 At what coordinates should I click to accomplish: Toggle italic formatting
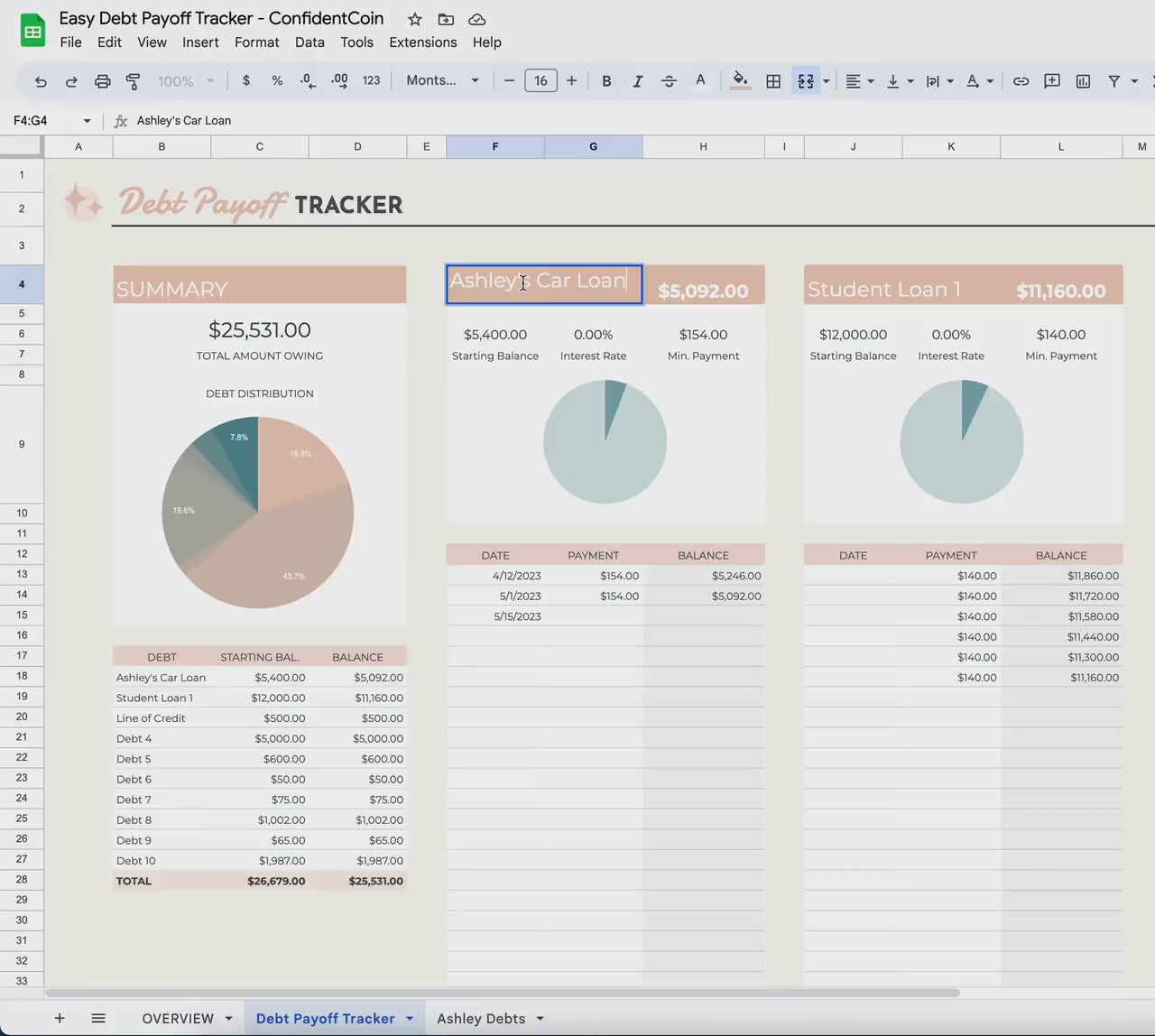tap(637, 81)
